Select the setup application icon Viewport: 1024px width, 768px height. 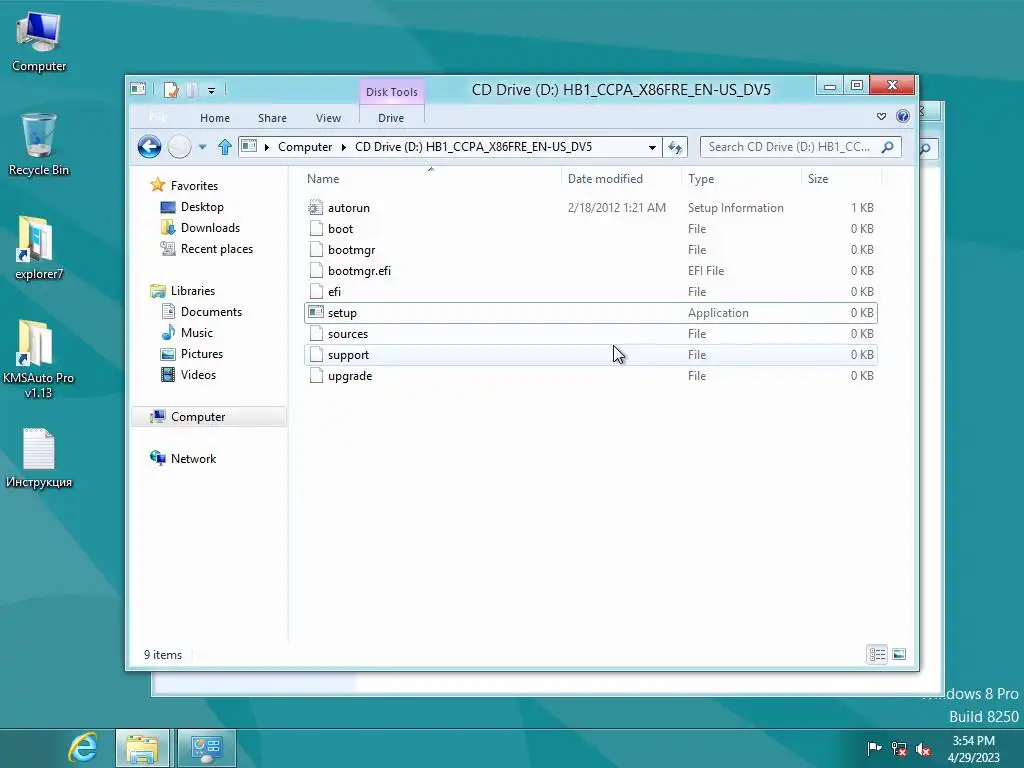click(316, 312)
